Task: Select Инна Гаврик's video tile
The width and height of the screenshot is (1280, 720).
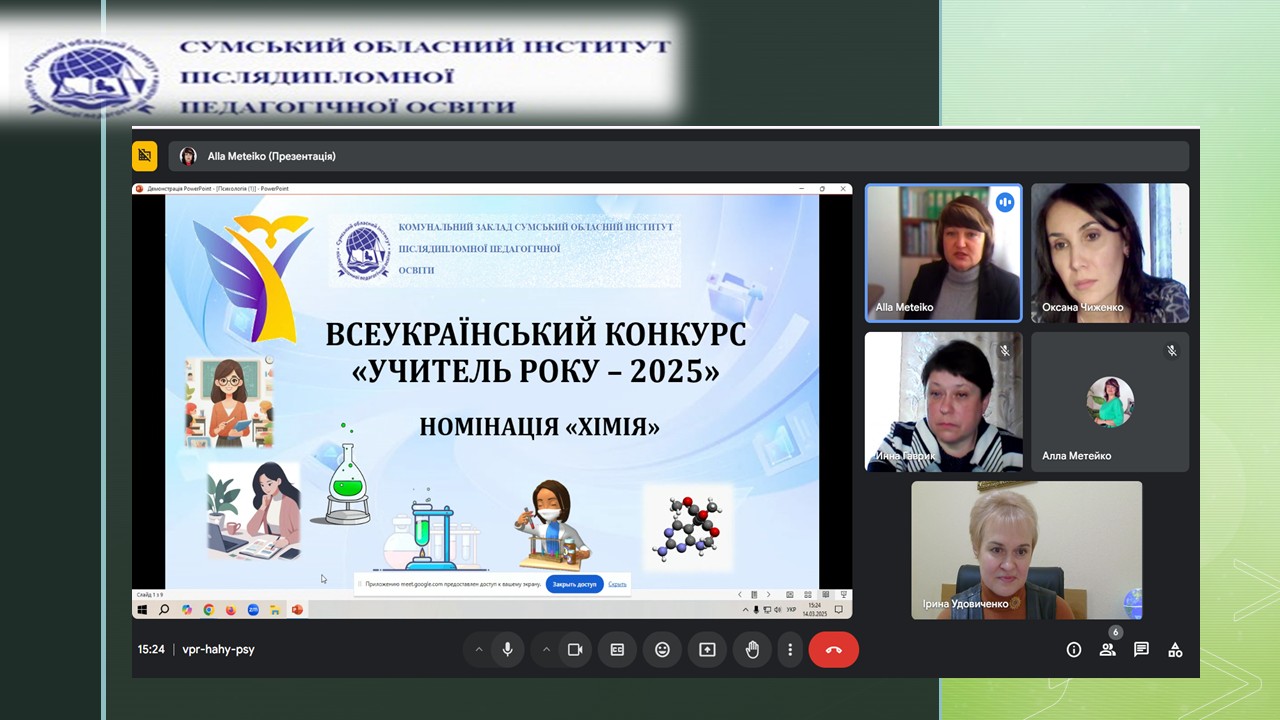Action: [944, 402]
